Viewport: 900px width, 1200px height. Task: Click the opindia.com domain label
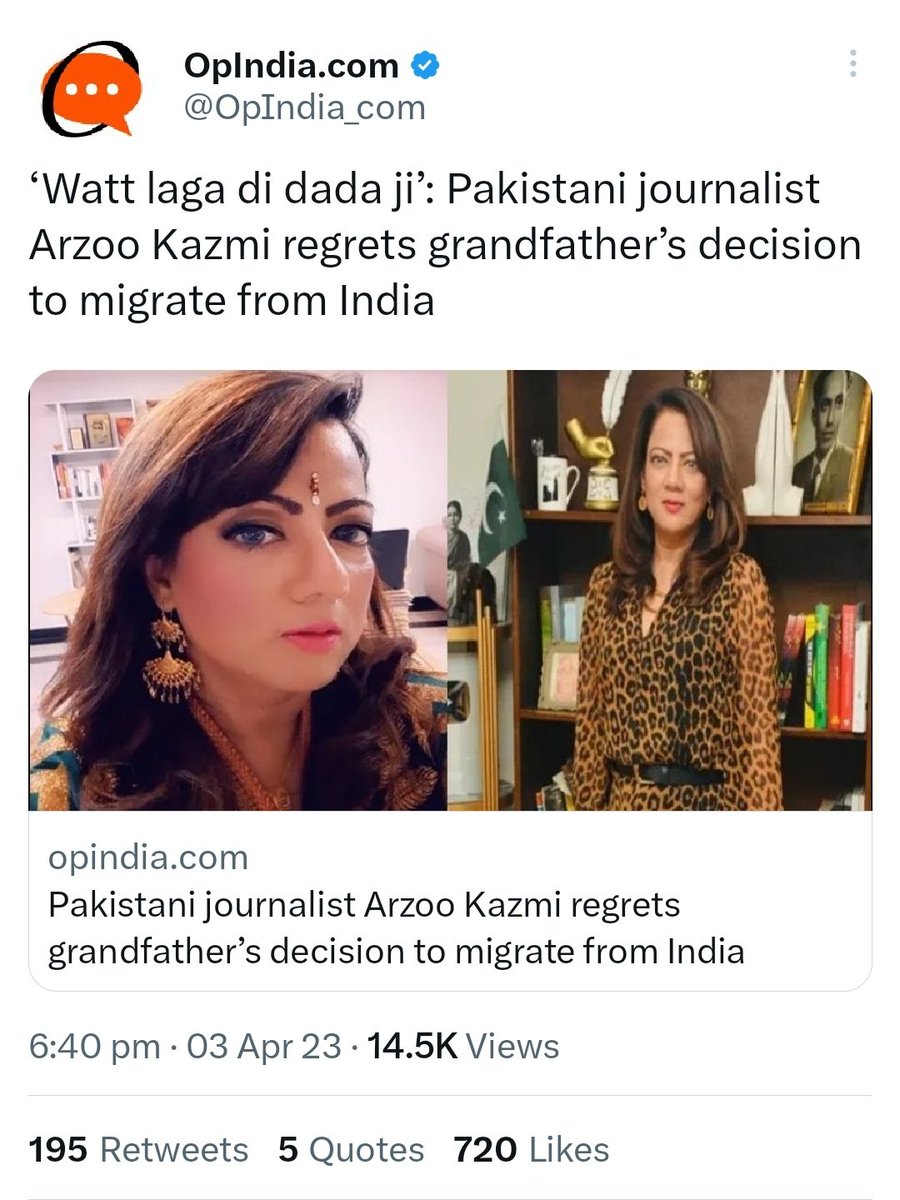click(x=148, y=857)
